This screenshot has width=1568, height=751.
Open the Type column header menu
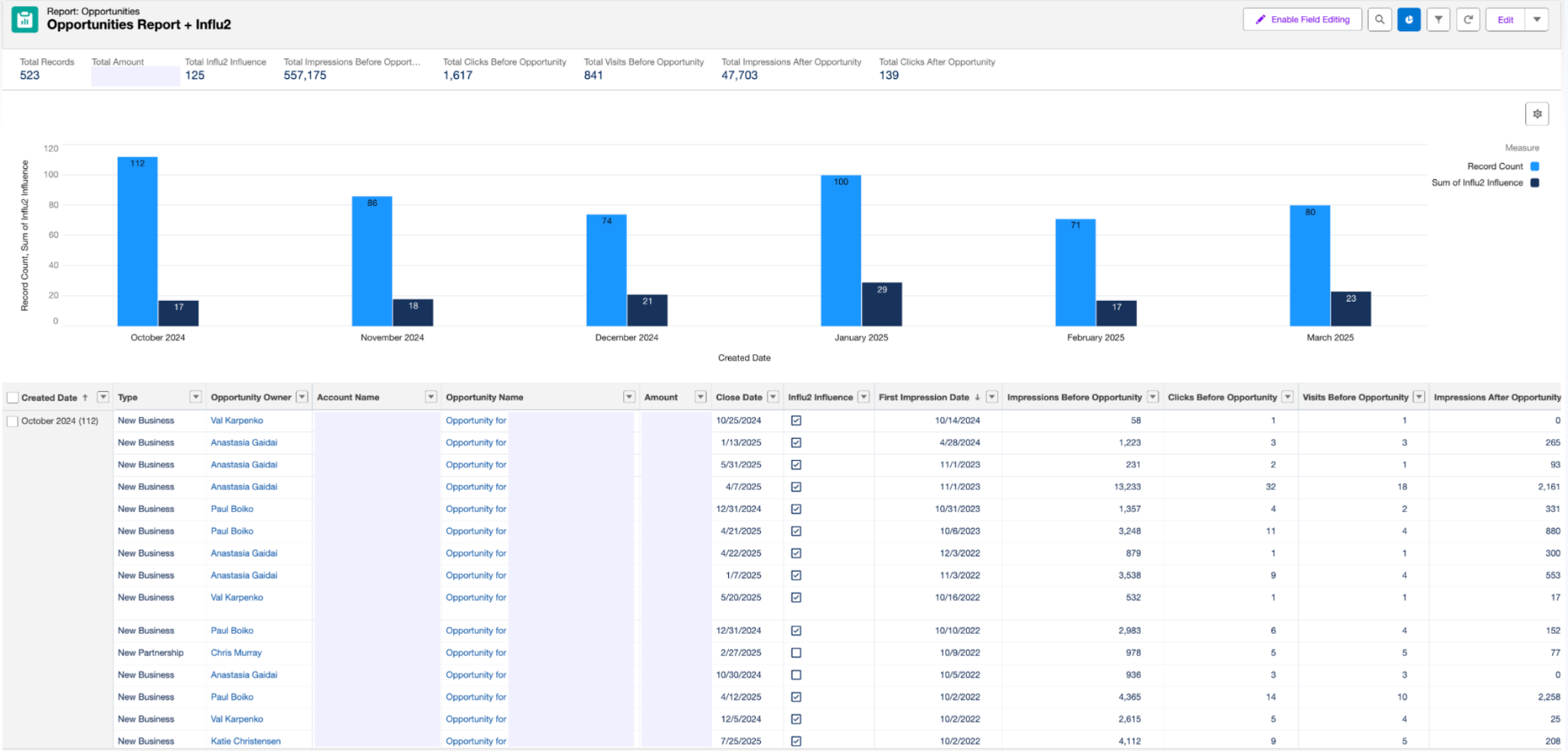195,397
